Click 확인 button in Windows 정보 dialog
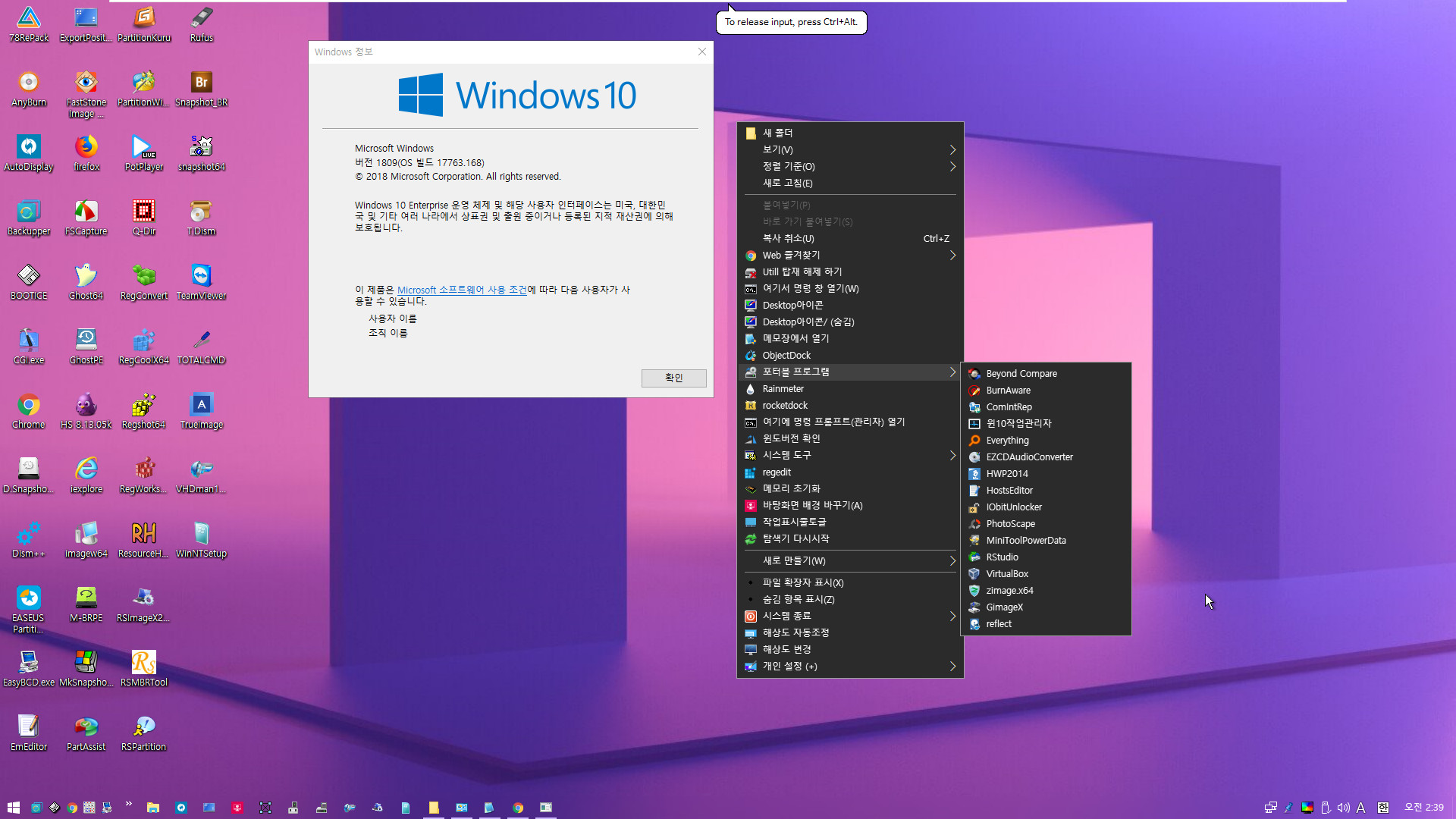Screen dimensions: 1456x819 [673, 378]
